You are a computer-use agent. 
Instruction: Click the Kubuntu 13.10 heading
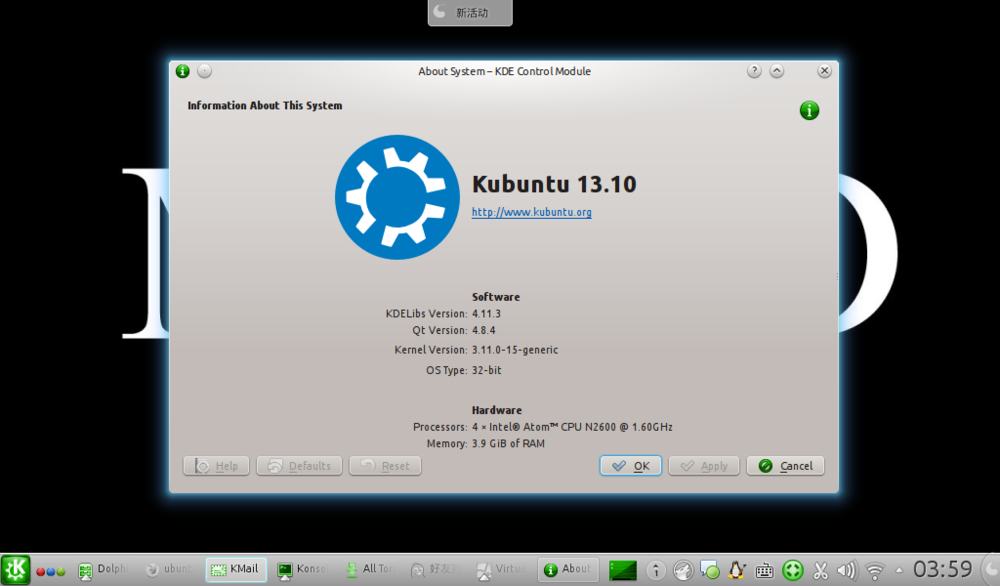(554, 184)
